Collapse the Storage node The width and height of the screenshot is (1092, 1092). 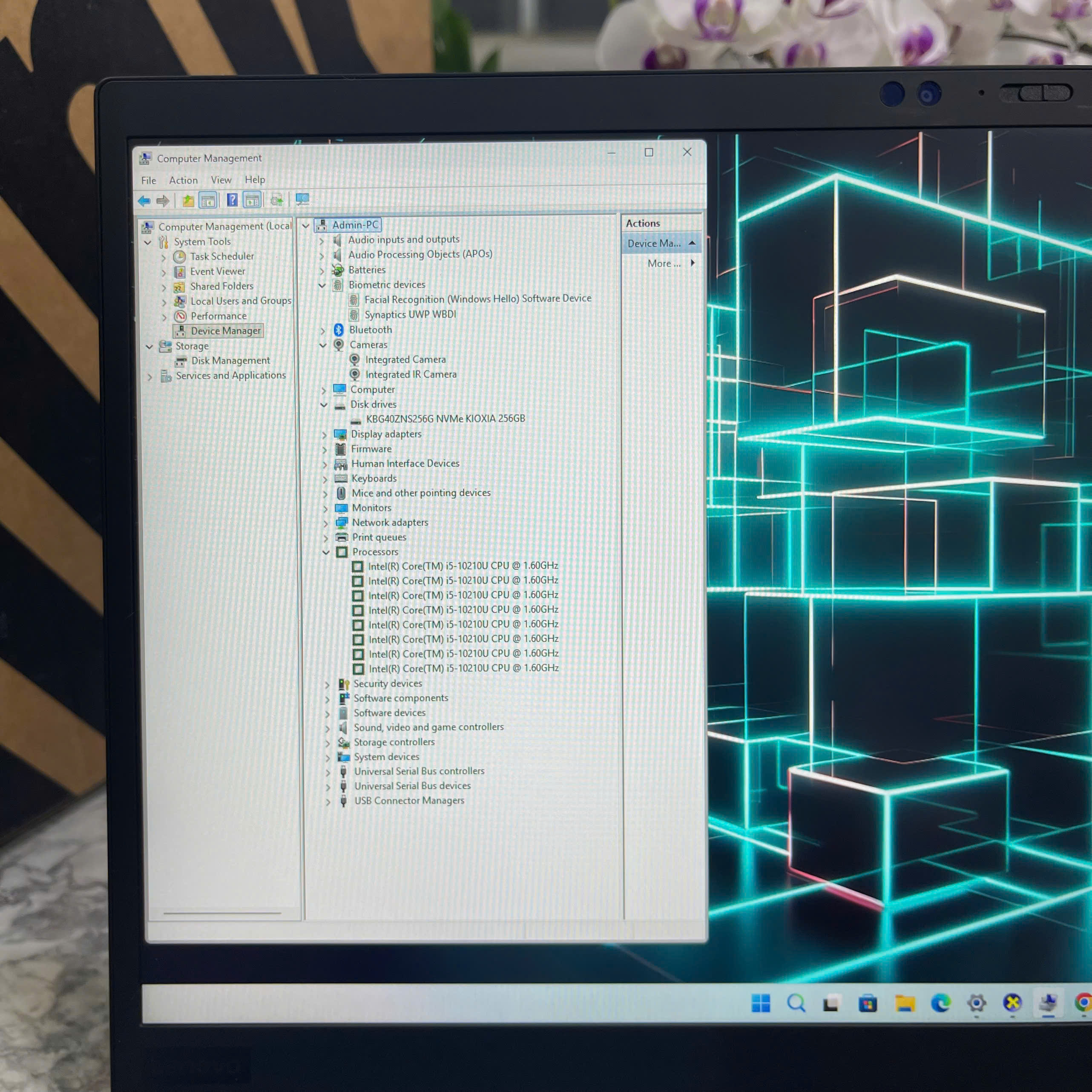pos(149,347)
